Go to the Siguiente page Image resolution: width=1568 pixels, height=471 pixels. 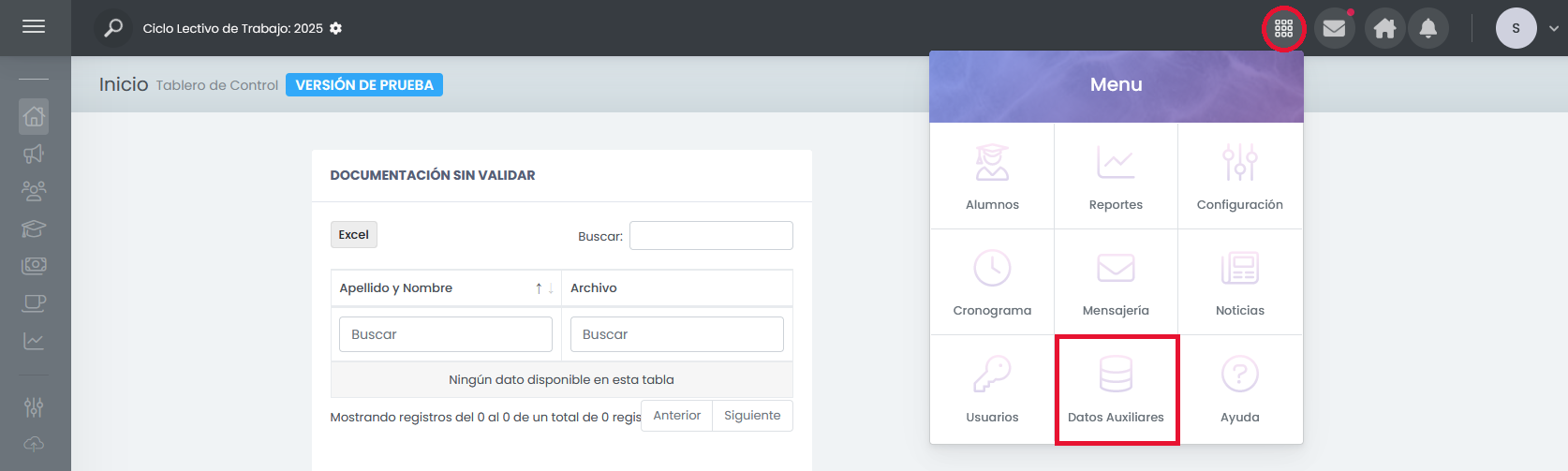(x=752, y=416)
